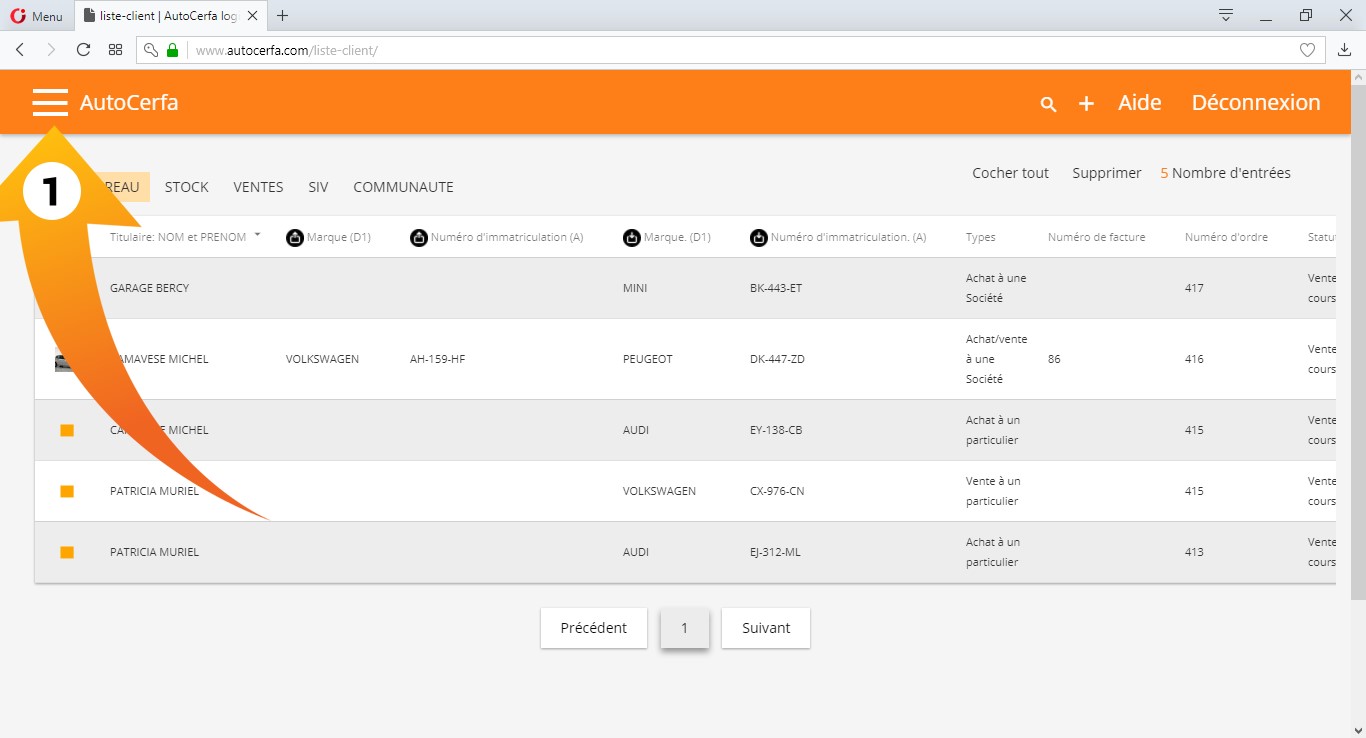The height and width of the screenshot is (738, 1366).
Task: Tick the orange checkbox for the EY-138-CB row
Action: point(67,430)
